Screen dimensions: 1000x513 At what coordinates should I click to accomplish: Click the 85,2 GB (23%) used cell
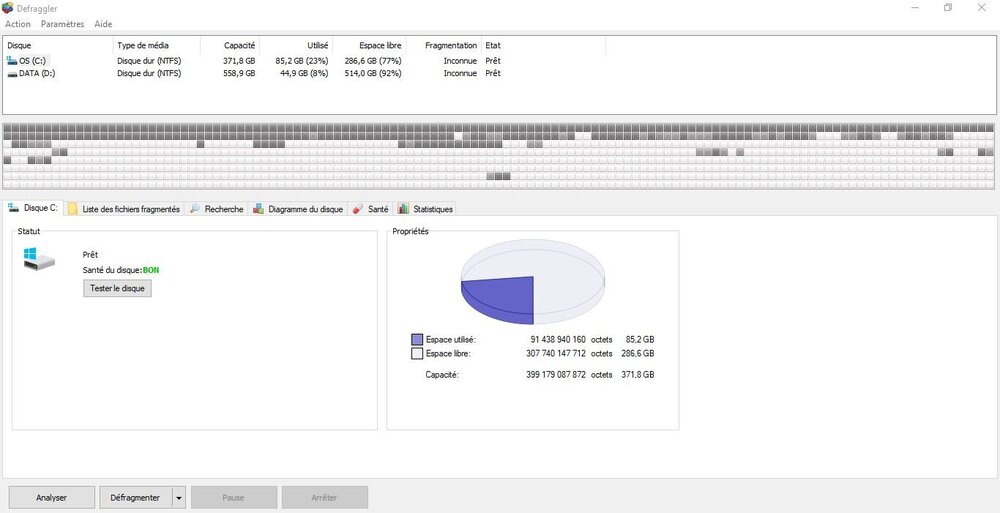click(302, 61)
